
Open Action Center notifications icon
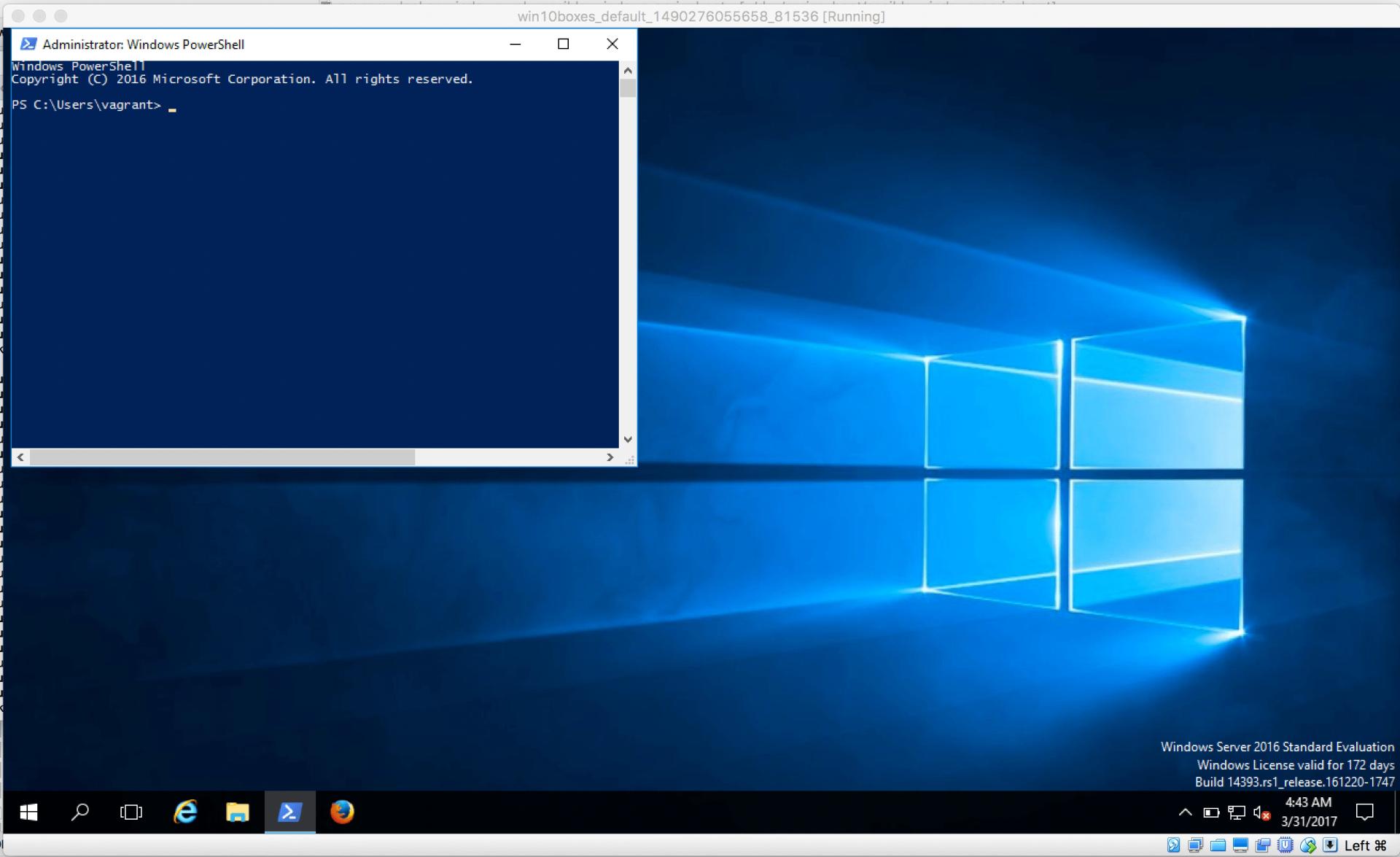coord(1364,812)
